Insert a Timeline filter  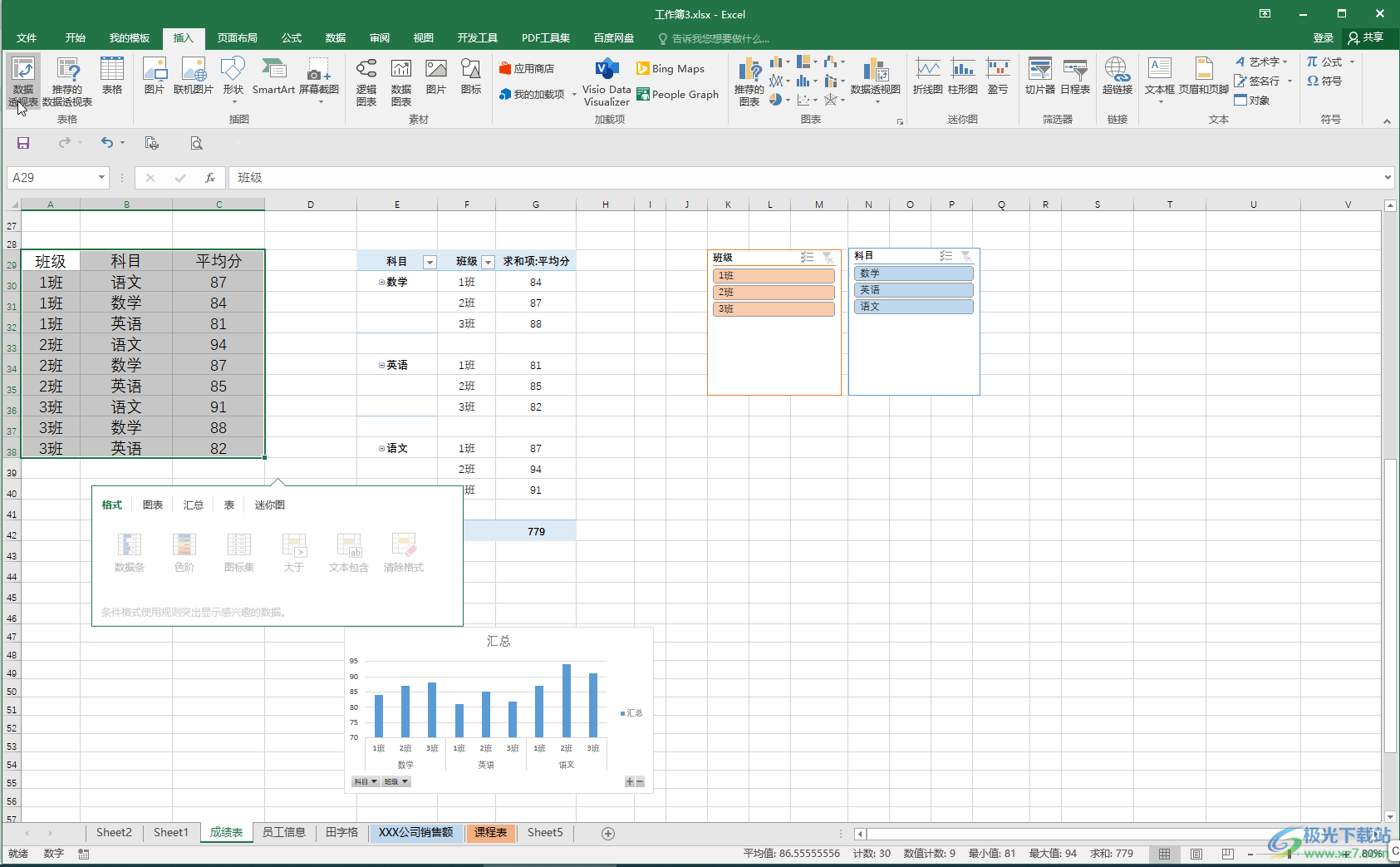(x=1075, y=76)
